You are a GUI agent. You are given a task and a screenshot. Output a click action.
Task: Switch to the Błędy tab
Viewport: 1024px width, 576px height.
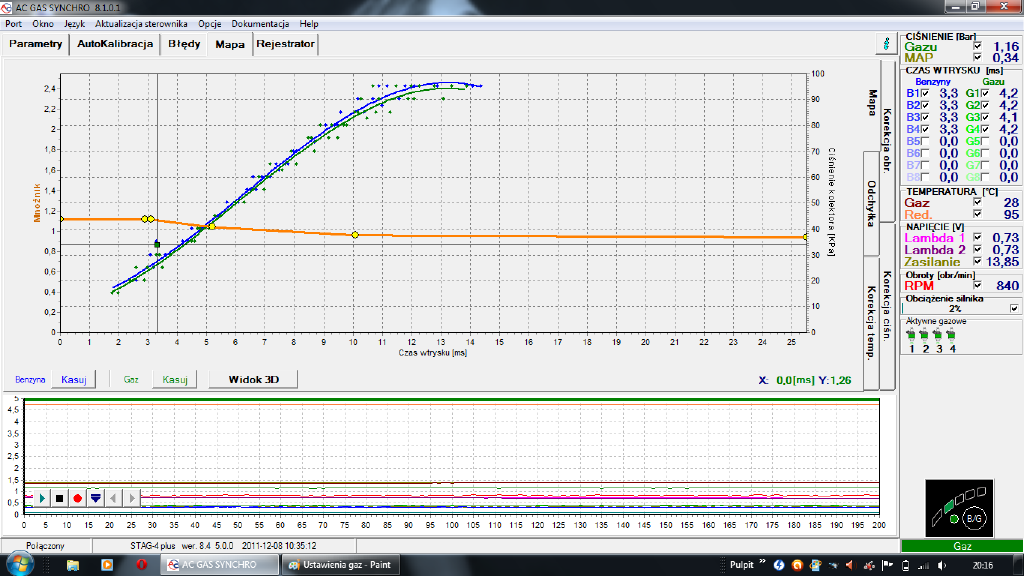pos(184,44)
